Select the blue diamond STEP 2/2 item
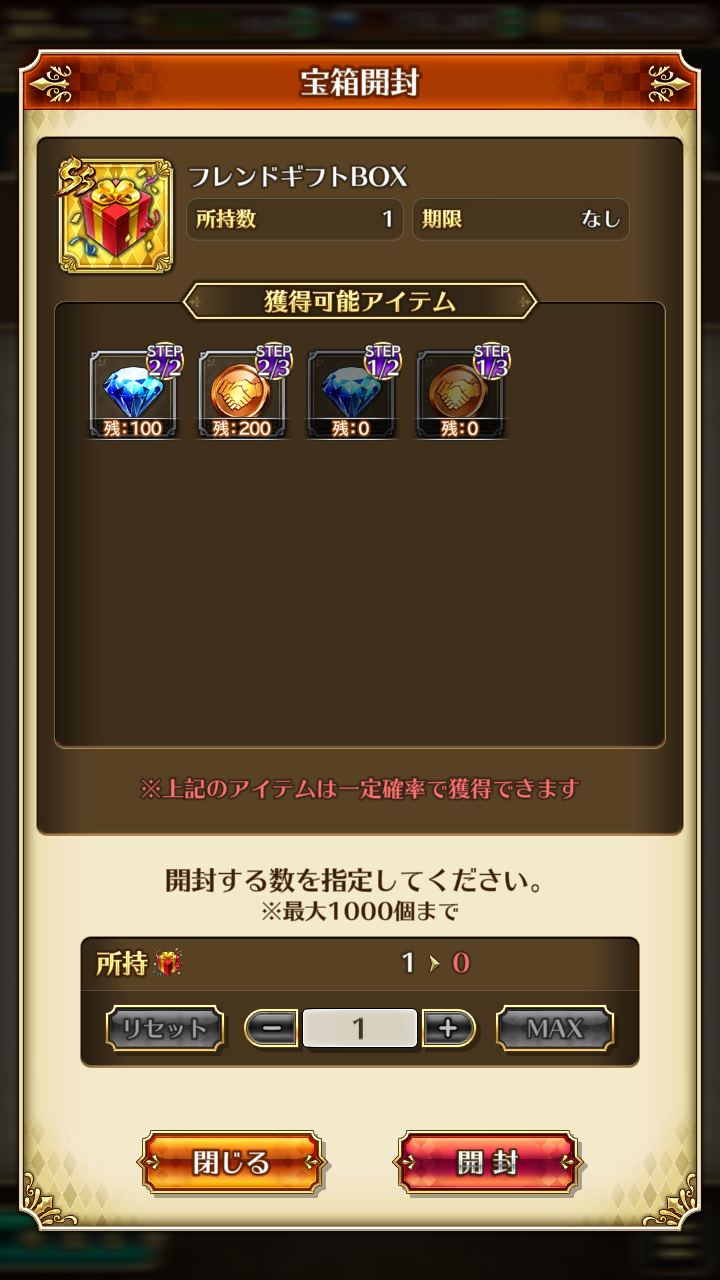The width and height of the screenshot is (720, 1280). (x=133, y=391)
